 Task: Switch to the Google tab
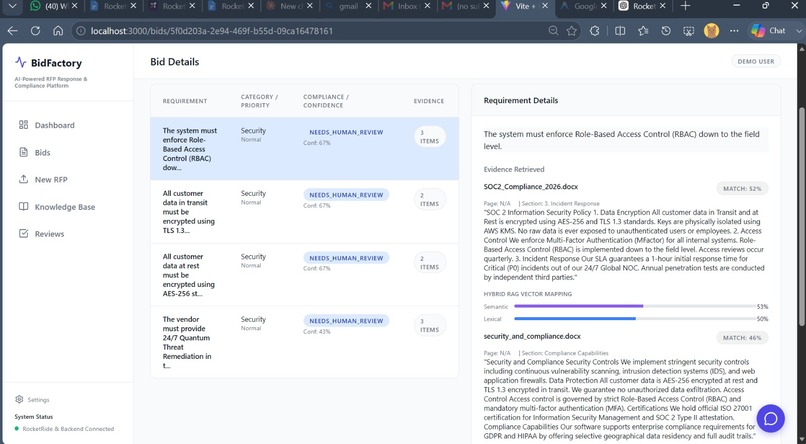click(580, 6)
